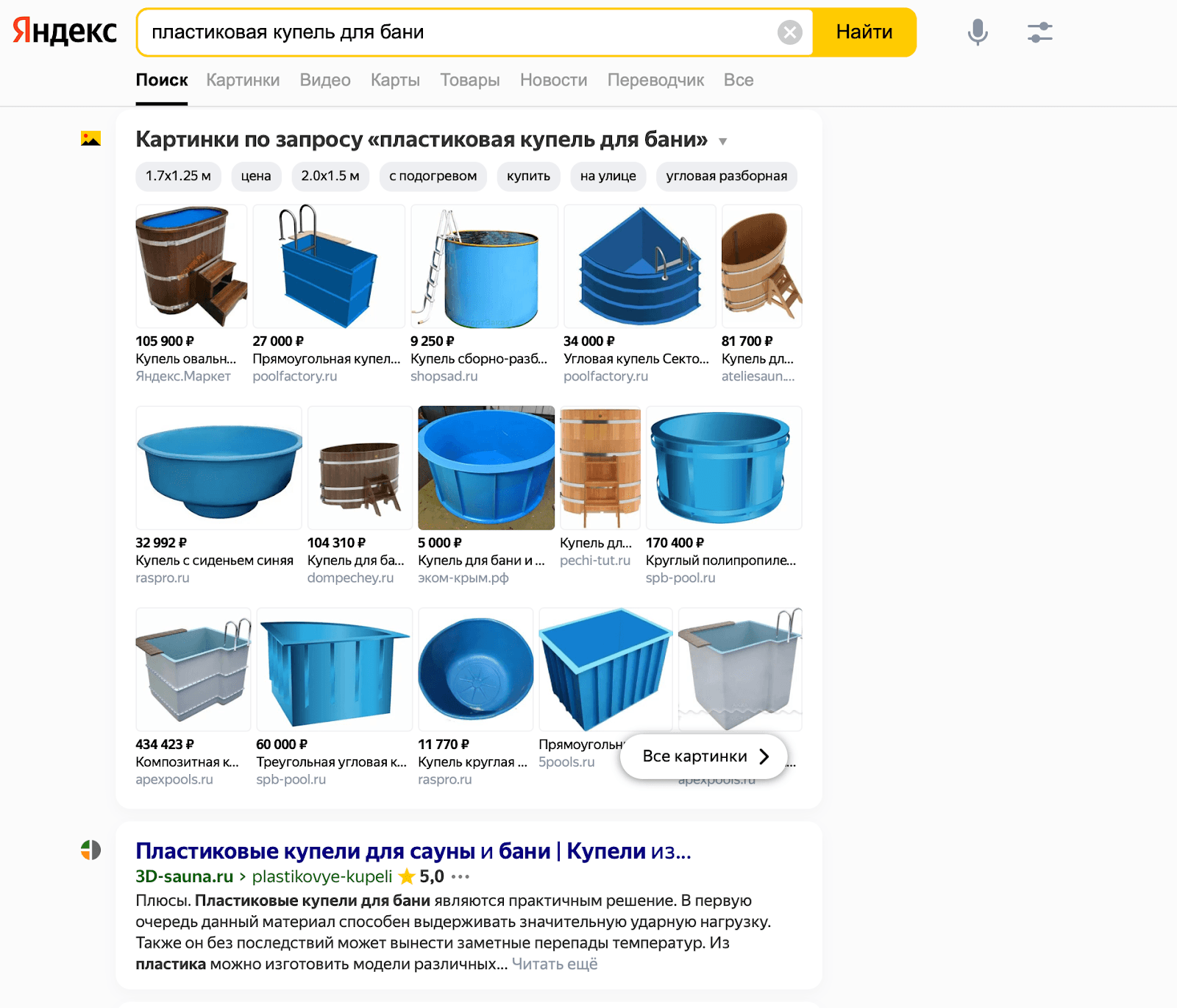Viewport: 1177px width, 1008px height.
Task: Open the pechi-tut.ru wooden barrel image
Action: tap(600, 468)
